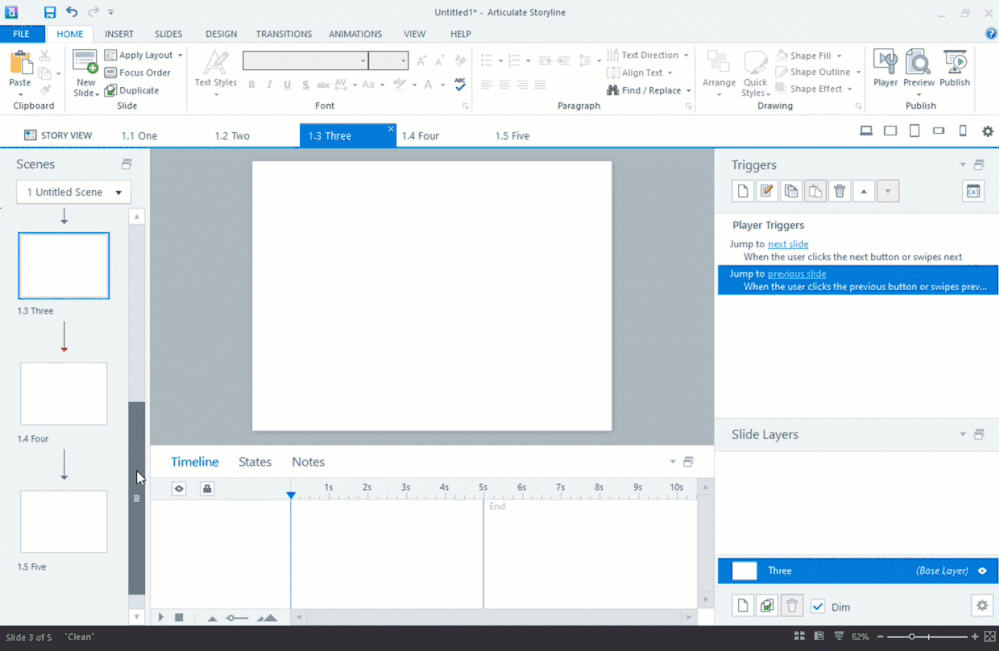The height and width of the screenshot is (651, 999).
Task: Click the Save icon in title bar
Action: coord(50,12)
